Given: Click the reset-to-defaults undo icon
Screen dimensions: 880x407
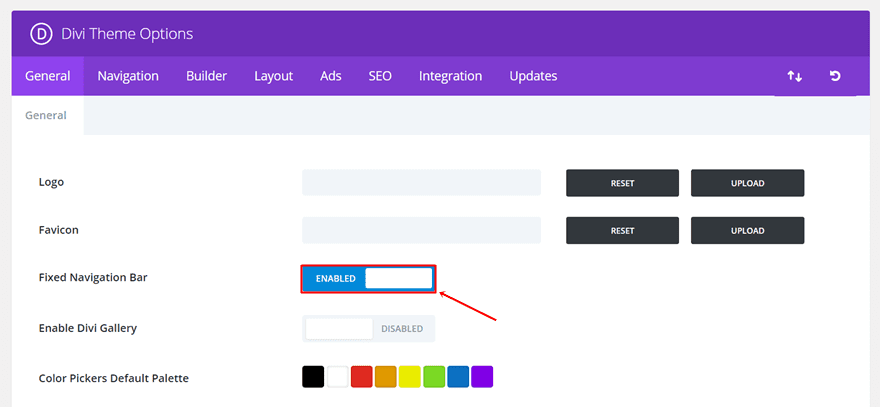Looking at the screenshot, I should coord(835,76).
